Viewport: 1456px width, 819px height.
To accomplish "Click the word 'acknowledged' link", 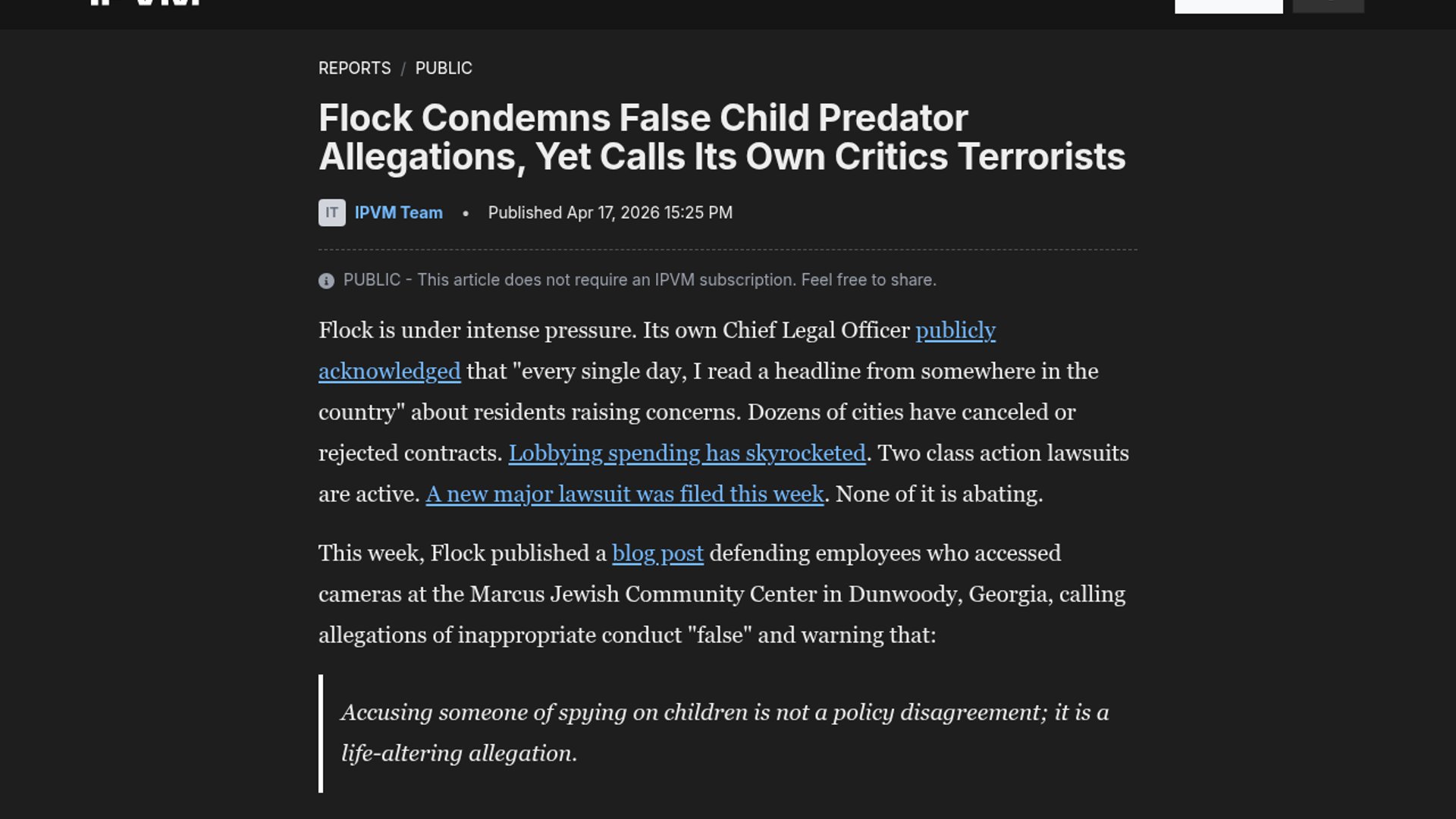I will (389, 372).
